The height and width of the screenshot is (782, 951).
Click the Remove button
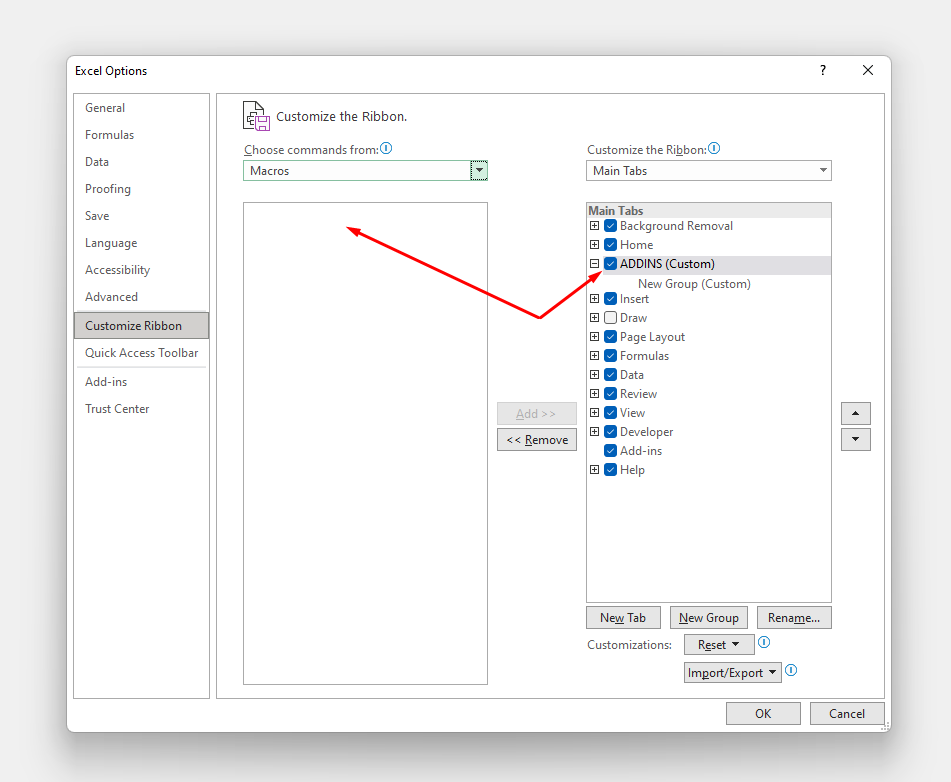coord(537,440)
